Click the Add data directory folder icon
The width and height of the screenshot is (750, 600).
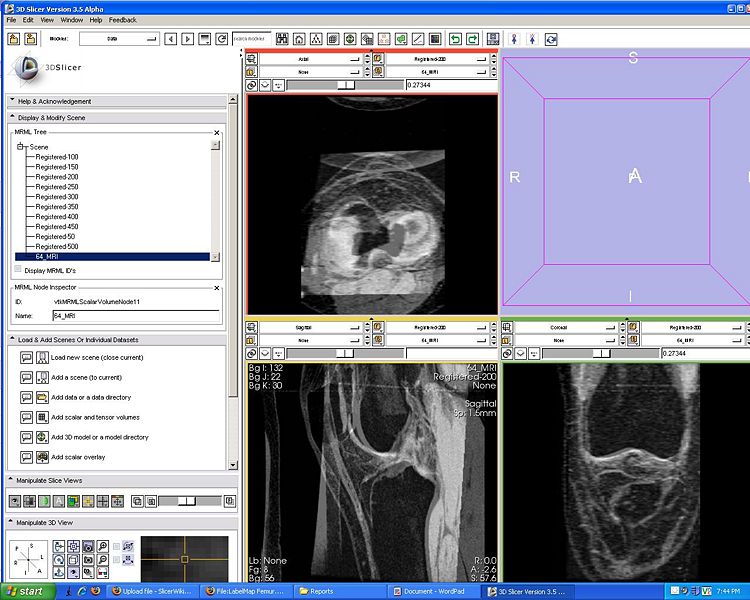point(43,397)
